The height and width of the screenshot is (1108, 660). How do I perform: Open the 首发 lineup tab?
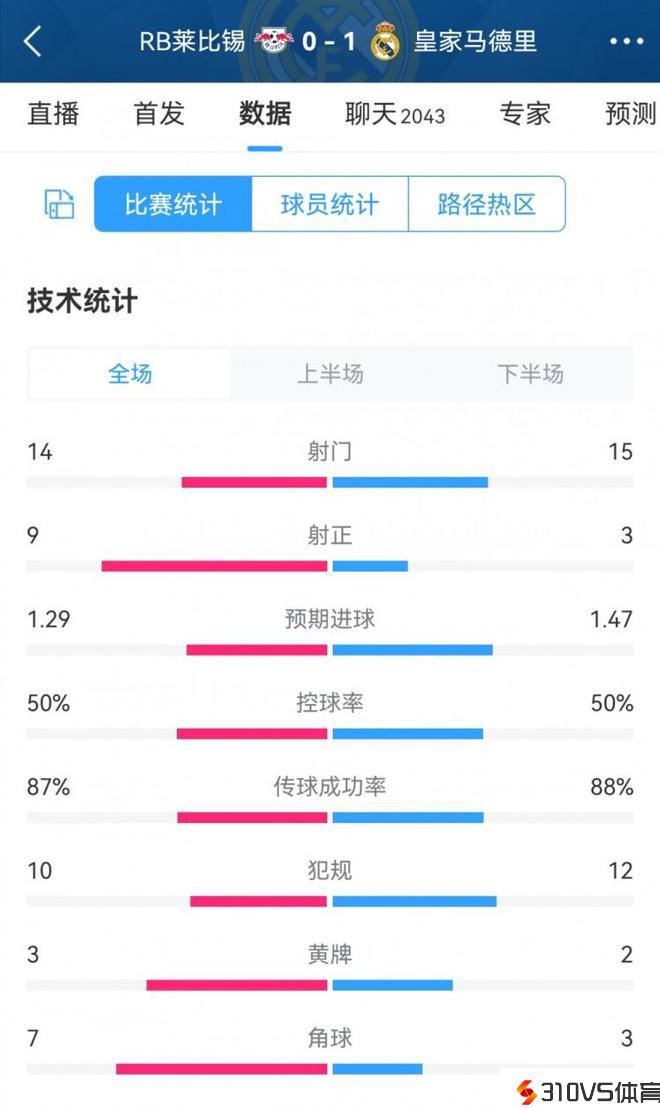(x=159, y=113)
